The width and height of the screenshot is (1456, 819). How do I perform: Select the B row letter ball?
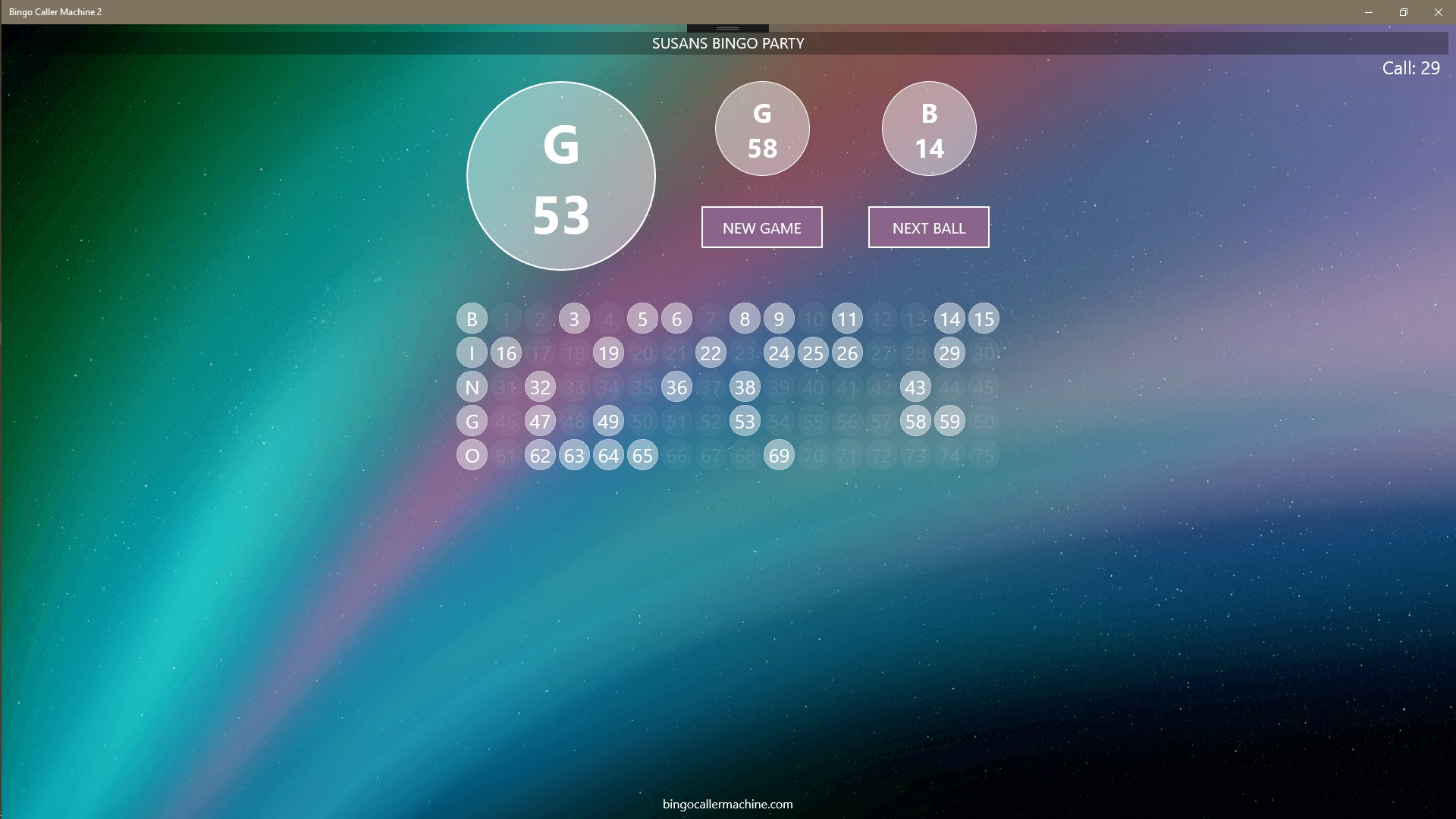pyautogui.click(x=472, y=319)
